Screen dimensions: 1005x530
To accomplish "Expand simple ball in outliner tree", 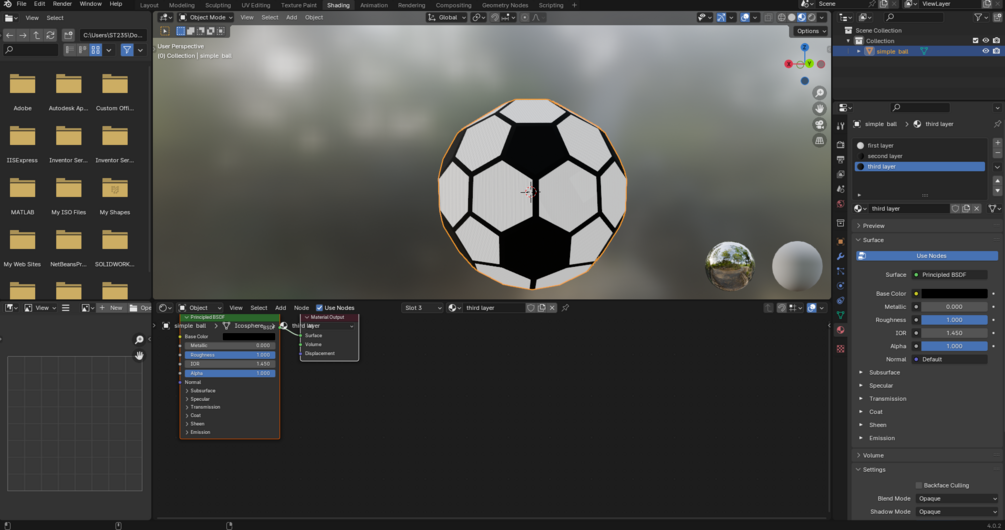I will coord(859,51).
